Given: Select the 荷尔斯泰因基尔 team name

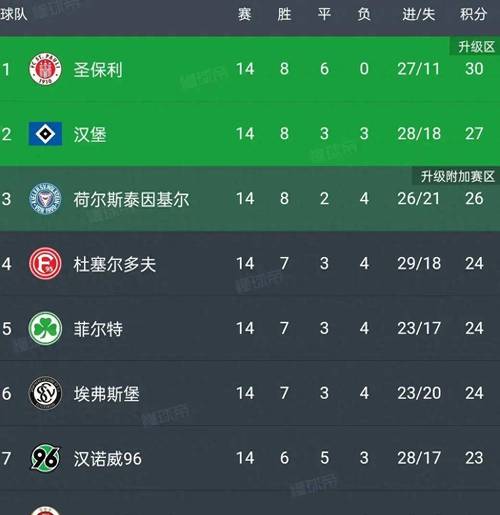Looking at the screenshot, I should pyautogui.click(x=131, y=199).
